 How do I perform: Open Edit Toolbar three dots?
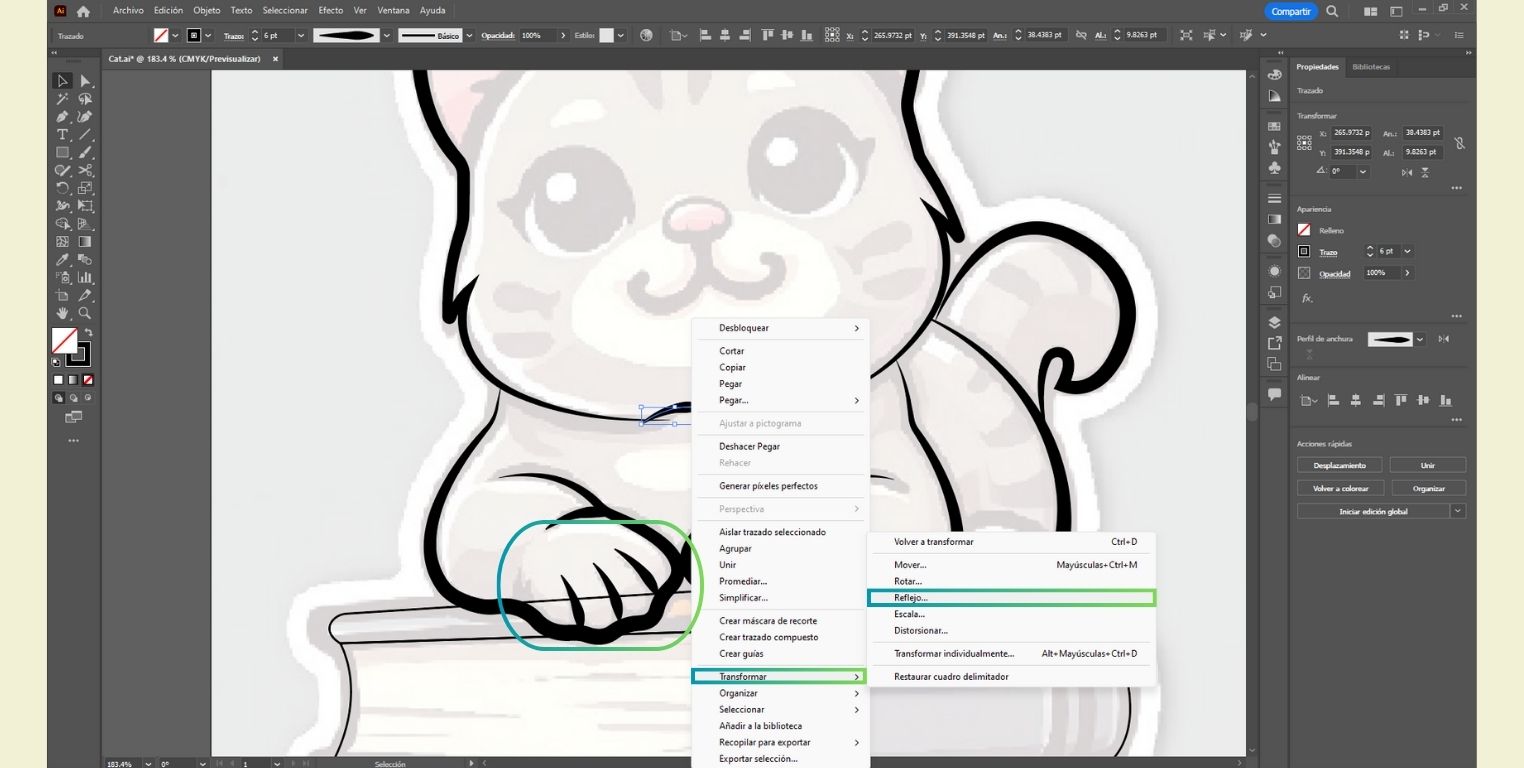coord(73,440)
